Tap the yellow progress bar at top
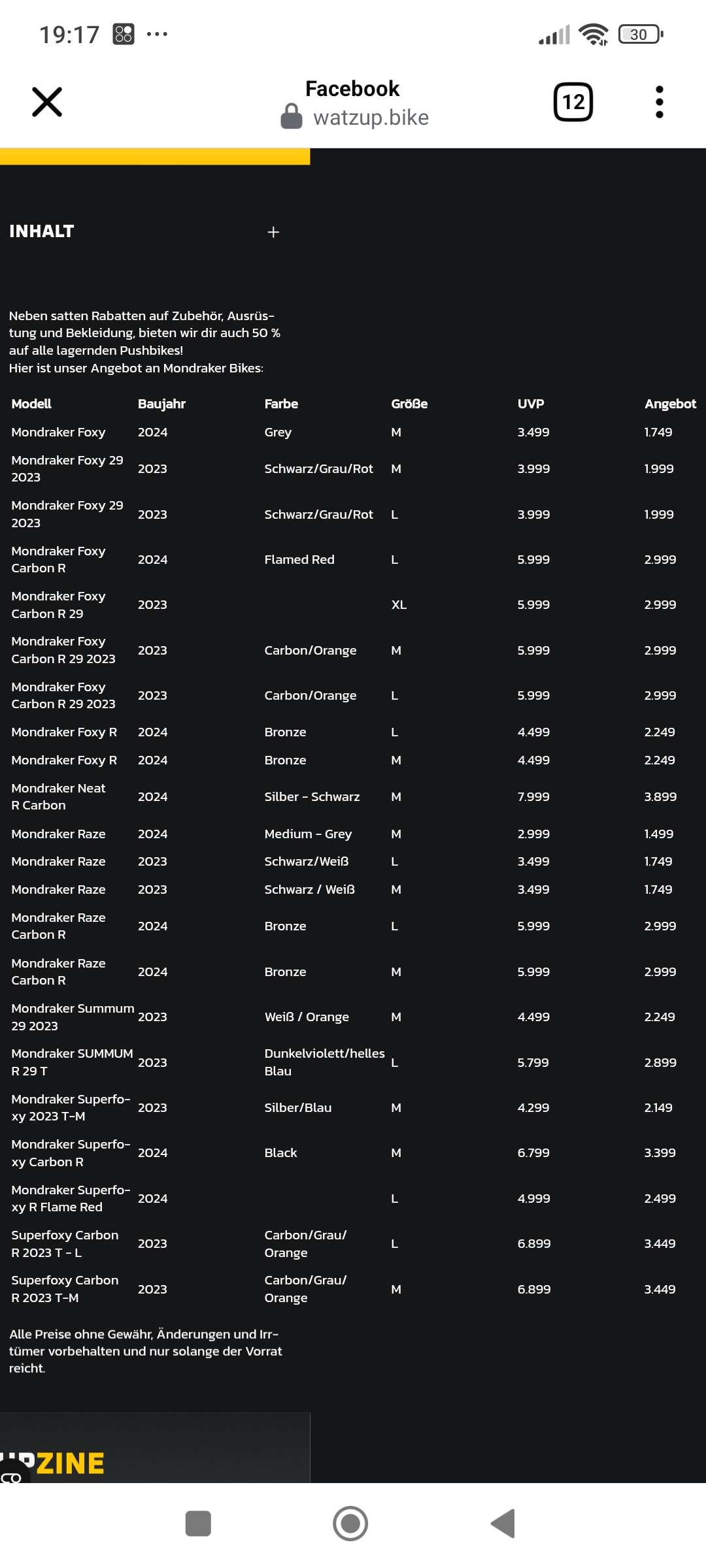The width and height of the screenshot is (706, 1568). click(155, 157)
